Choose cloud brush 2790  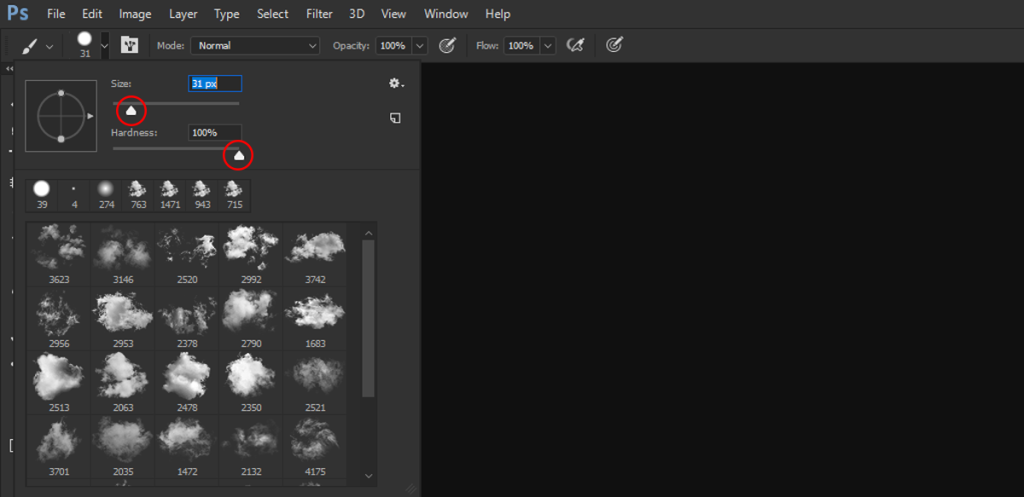[x=251, y=318]
